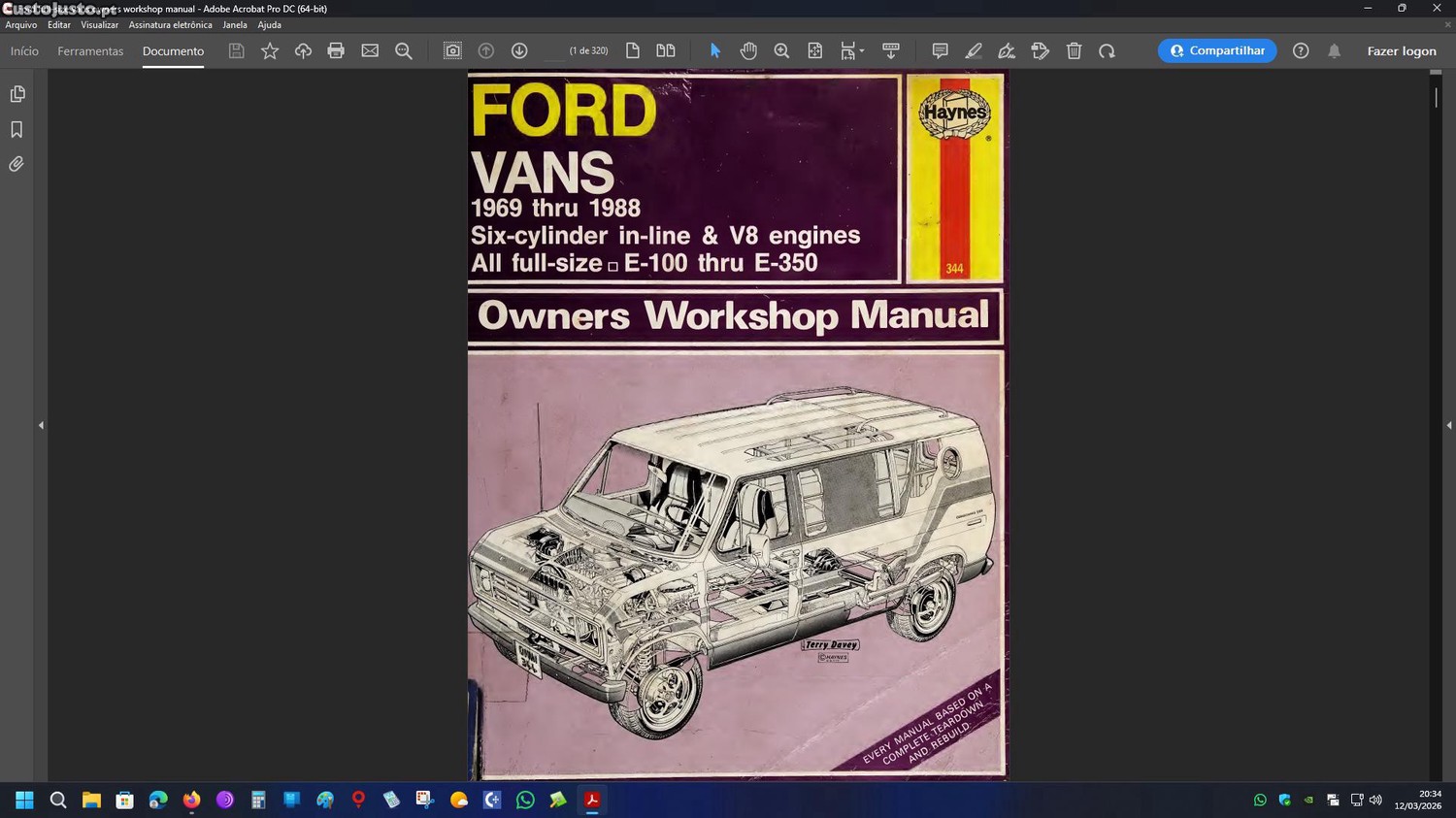Click the rotate page icon
Screen dimensions: 1456x818
point(1107,50)
